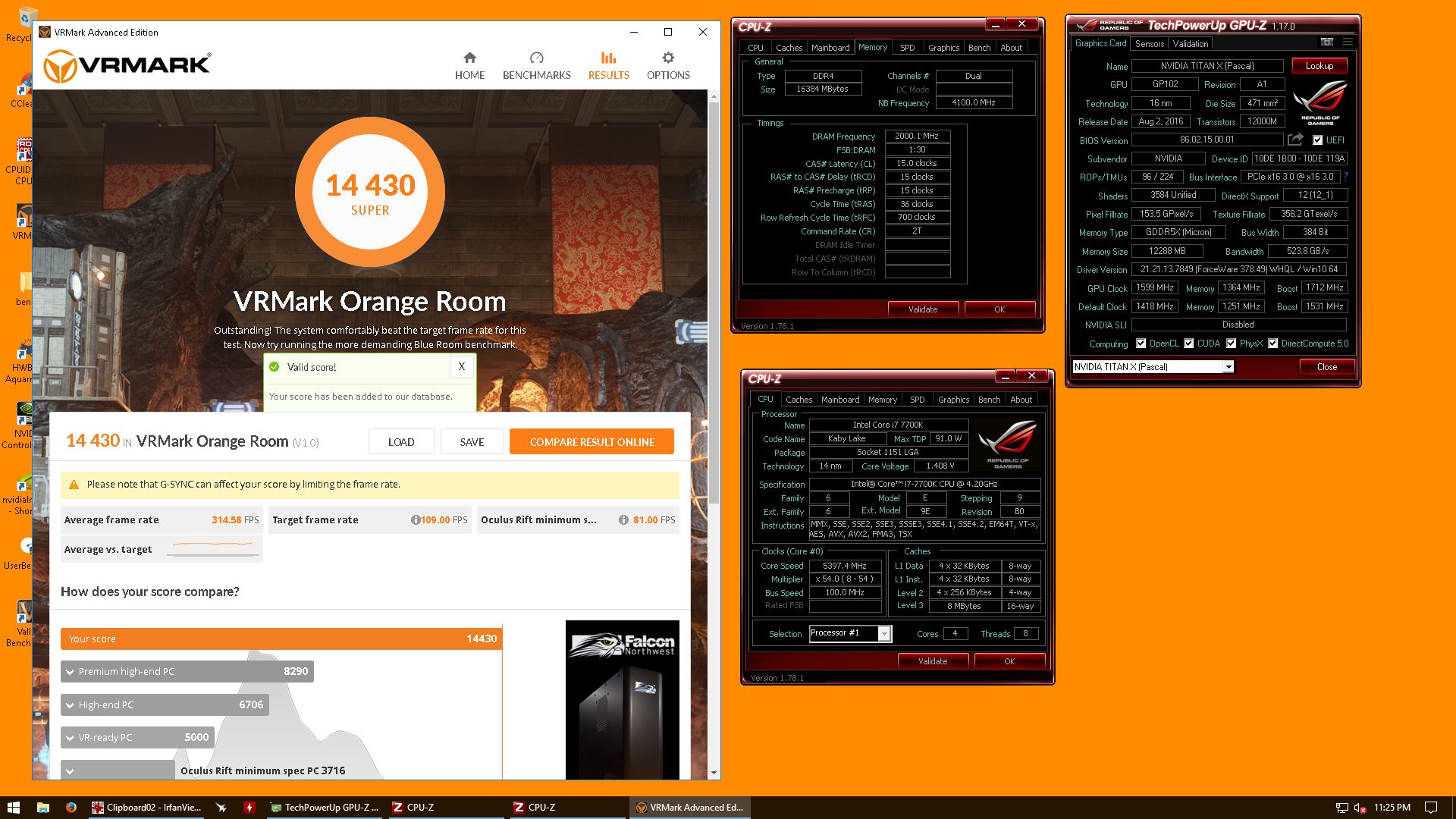Image resolution: width=1456 pixels, height=819 pixels.
Task: Switch to Validation tab in GPU-Z
Action: click(x=1190, y=44)
